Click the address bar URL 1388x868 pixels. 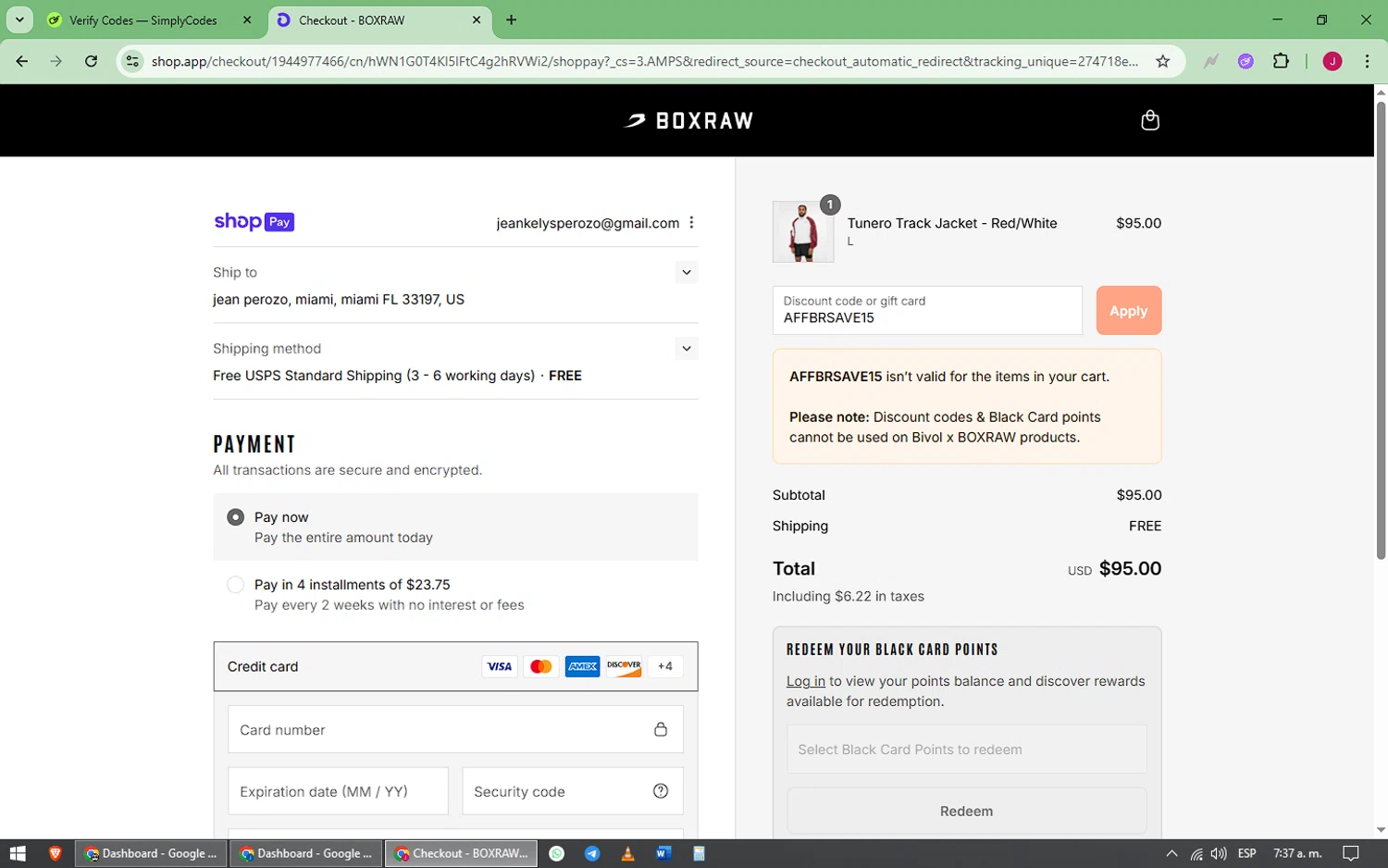pos(645,61)
